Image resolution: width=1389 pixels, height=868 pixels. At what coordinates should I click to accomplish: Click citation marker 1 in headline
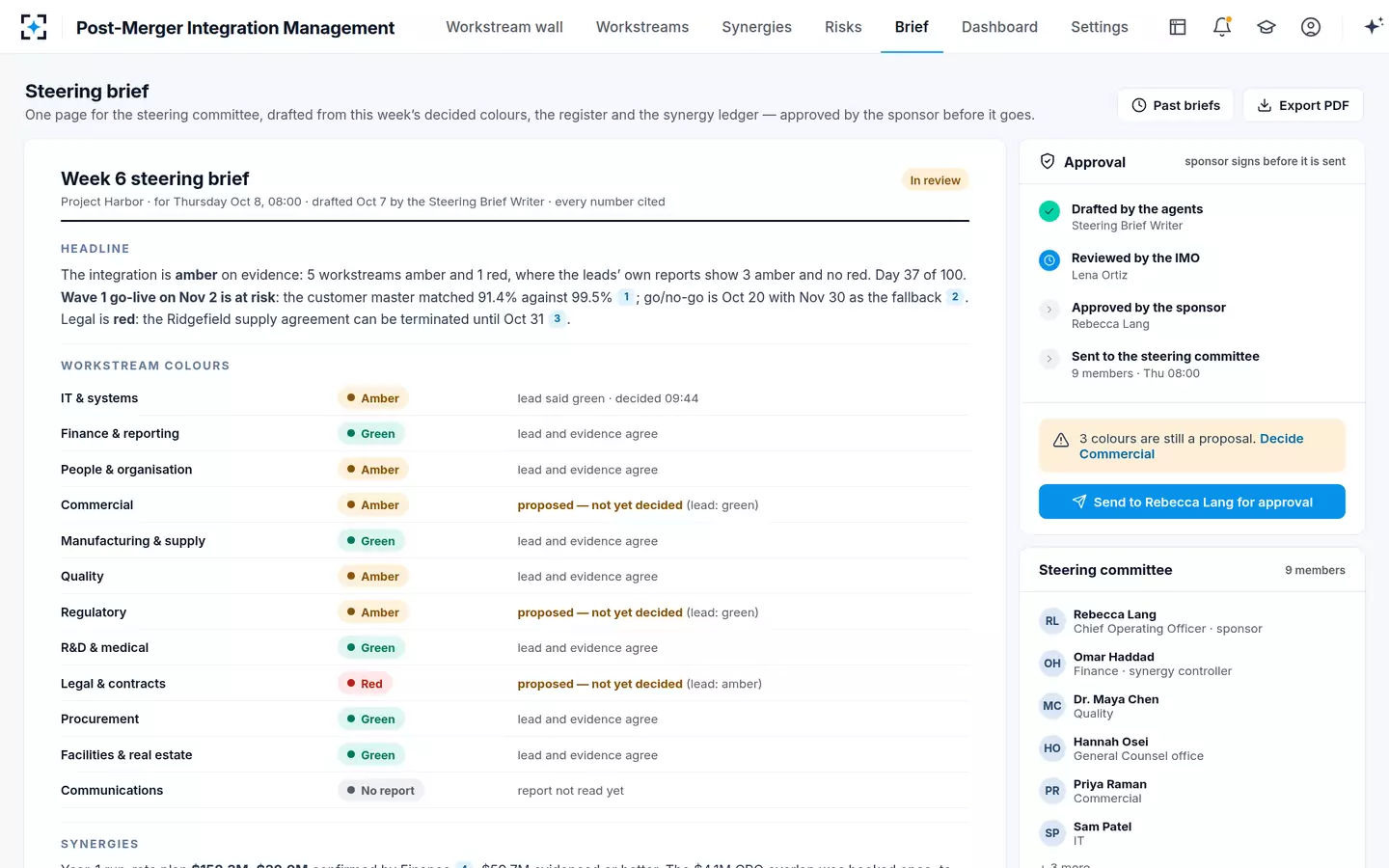[x=626, y=297]
